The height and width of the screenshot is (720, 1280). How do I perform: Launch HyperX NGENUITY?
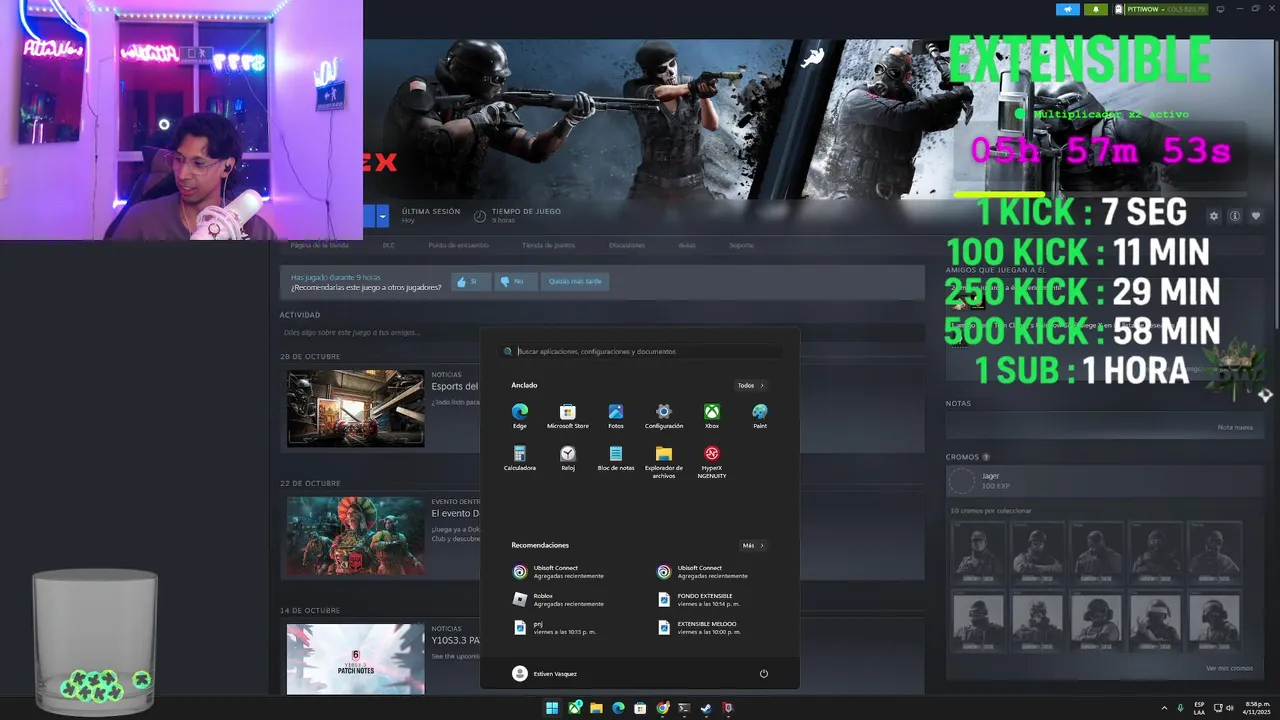coord(712,462)
